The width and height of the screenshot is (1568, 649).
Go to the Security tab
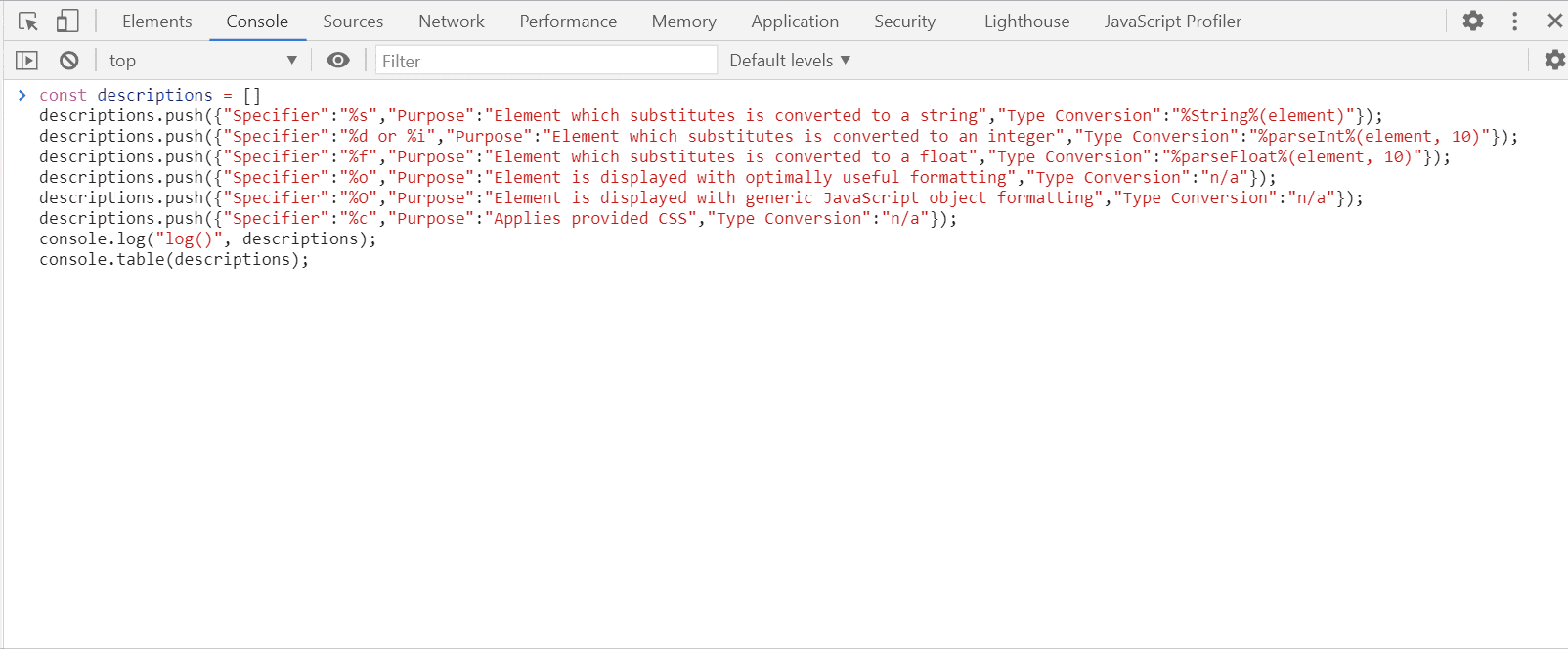pyautogui.click(x=904, y=21)
